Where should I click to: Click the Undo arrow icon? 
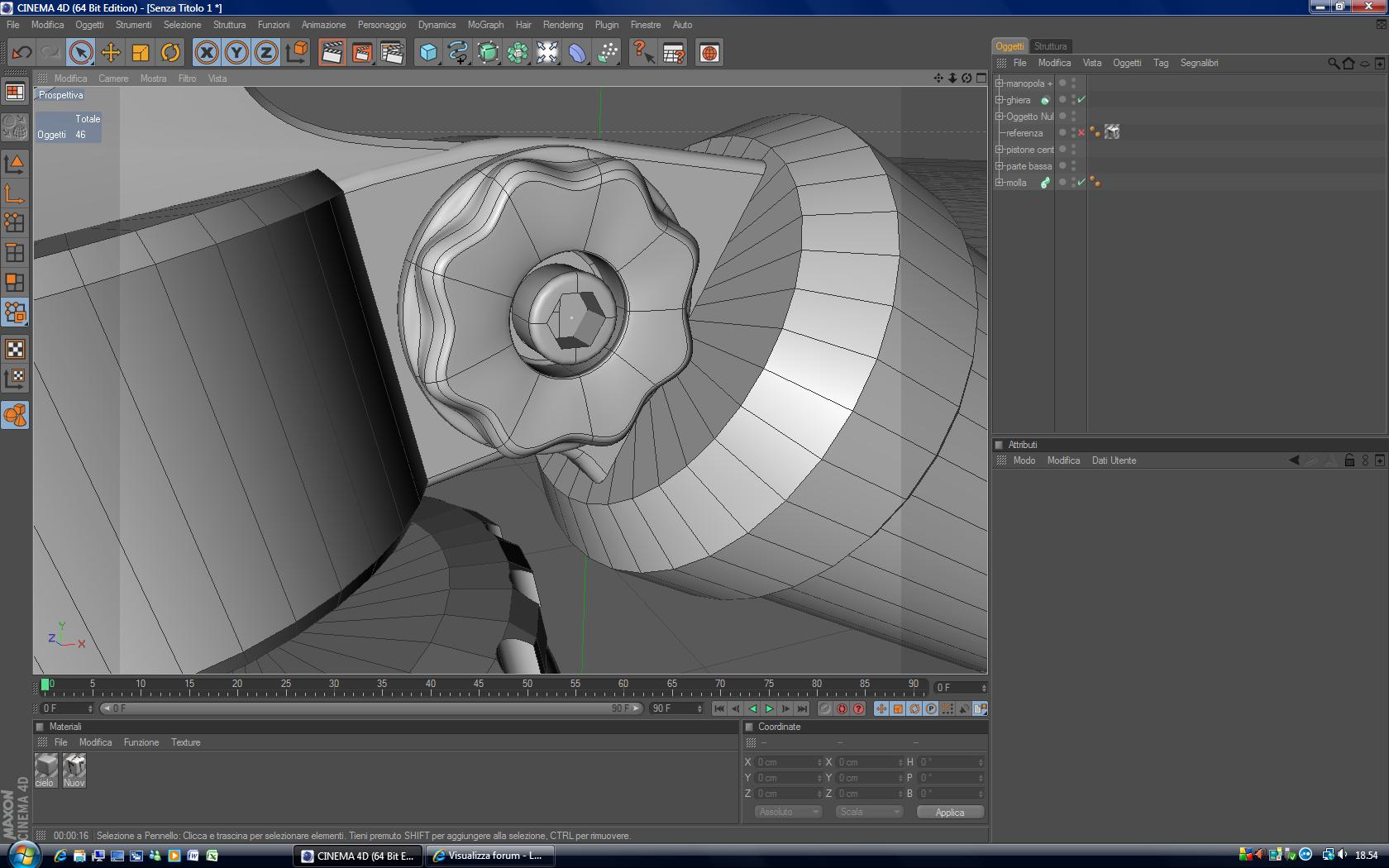(21, 53)
